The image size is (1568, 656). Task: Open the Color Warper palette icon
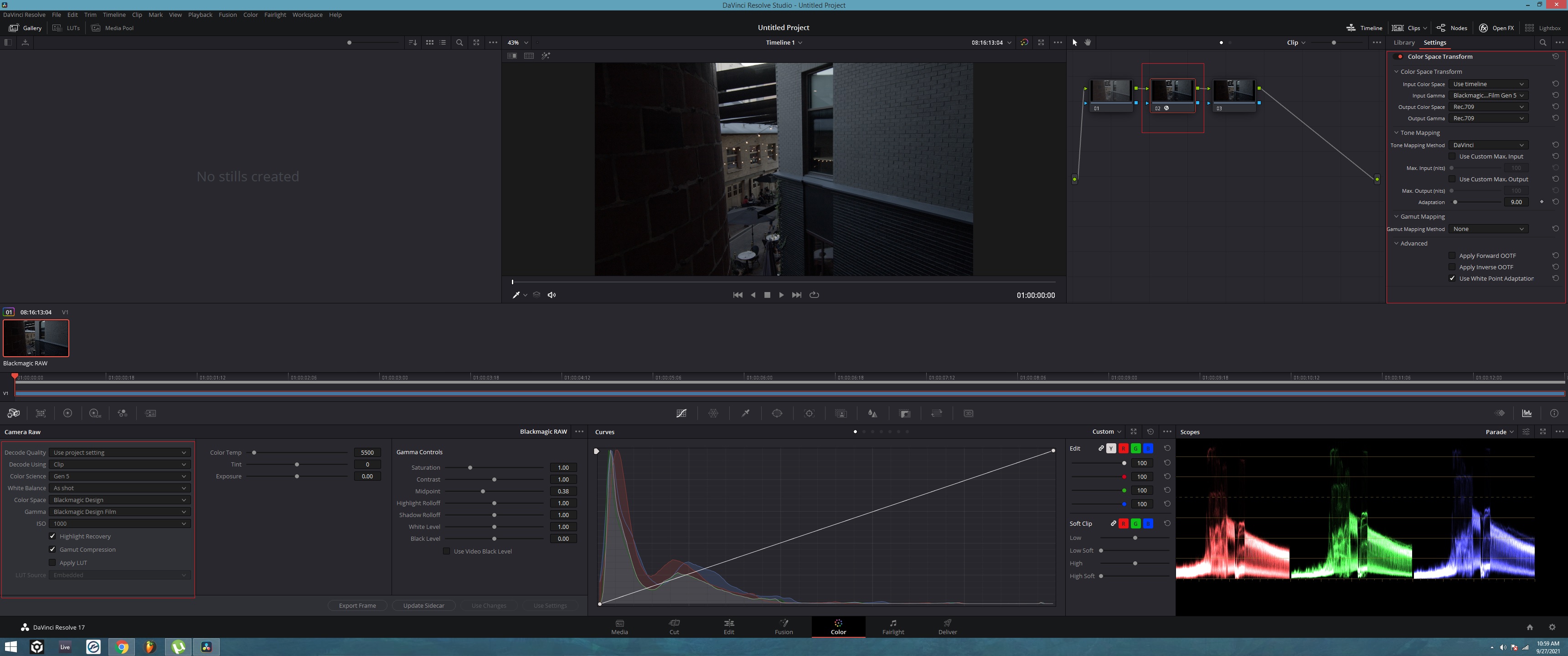click(713, 413)
